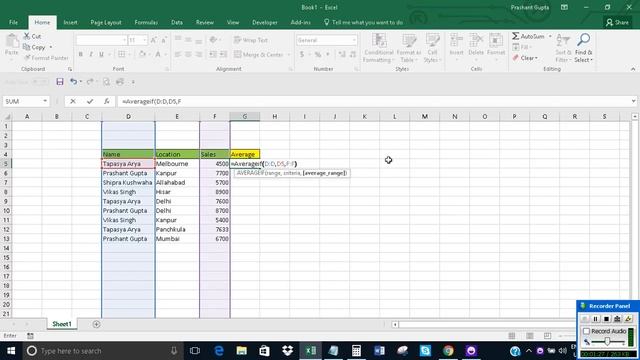640x360 pixels.
Task: Select the Sheet1 tab
Action: 62,324
